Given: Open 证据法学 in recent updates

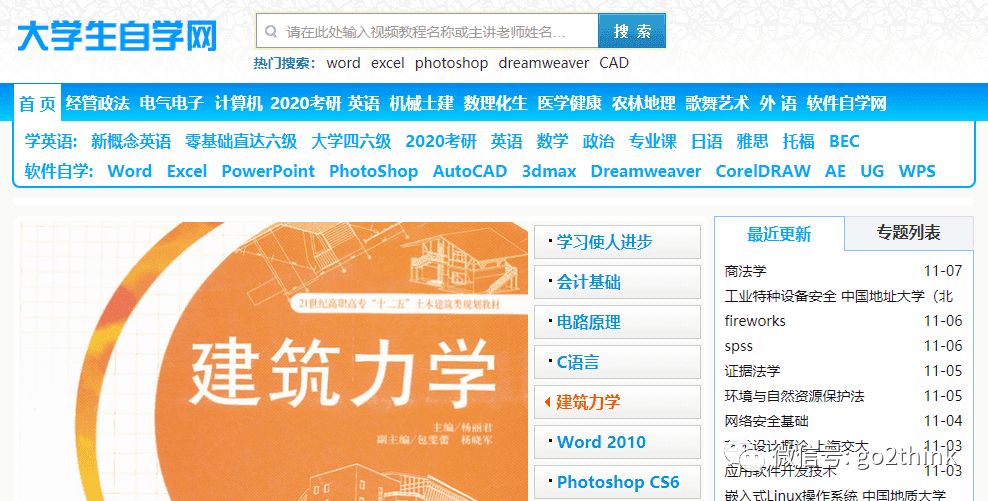Looking at the screenshot, I should tap(752, 371).
